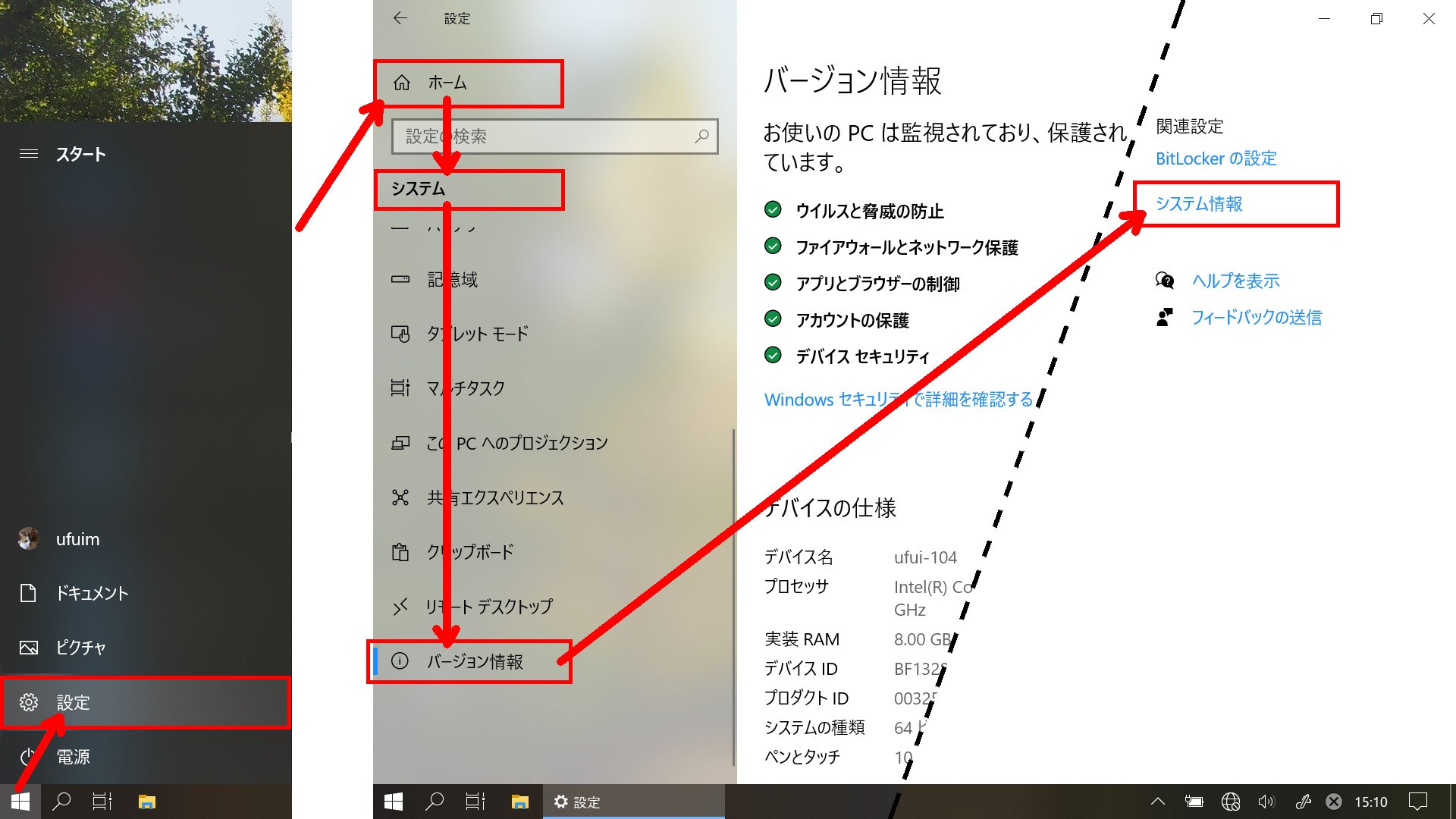
Task: Open この PC へのプロジェクション settings
Action: click(554, 443)
